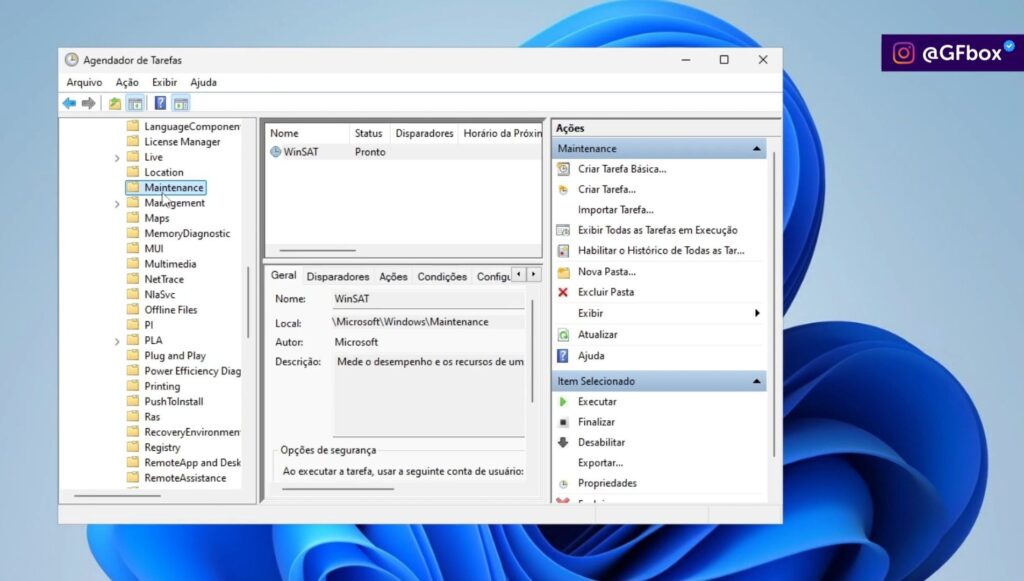Click Importar Tarefa... in the actions pane

point(616,210)
